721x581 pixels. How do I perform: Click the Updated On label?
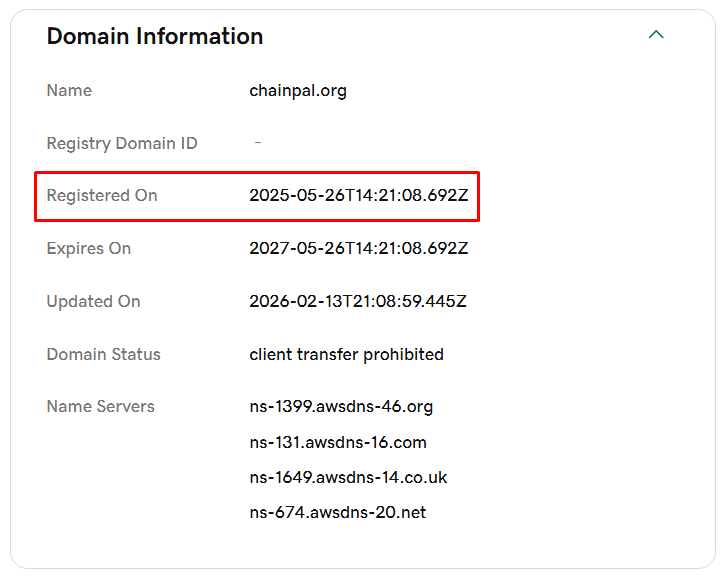(93, 302)
